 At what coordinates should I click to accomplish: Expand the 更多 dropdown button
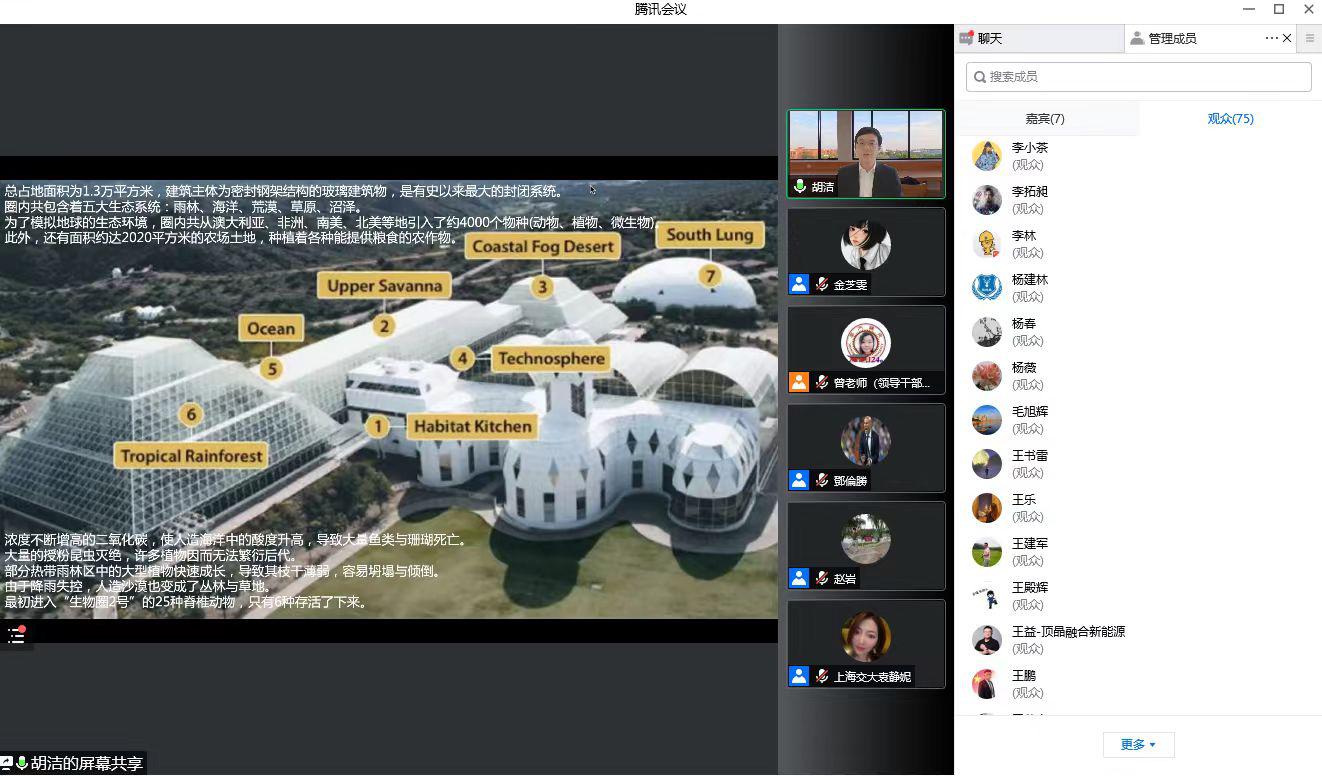click(x=1138, y=744)
